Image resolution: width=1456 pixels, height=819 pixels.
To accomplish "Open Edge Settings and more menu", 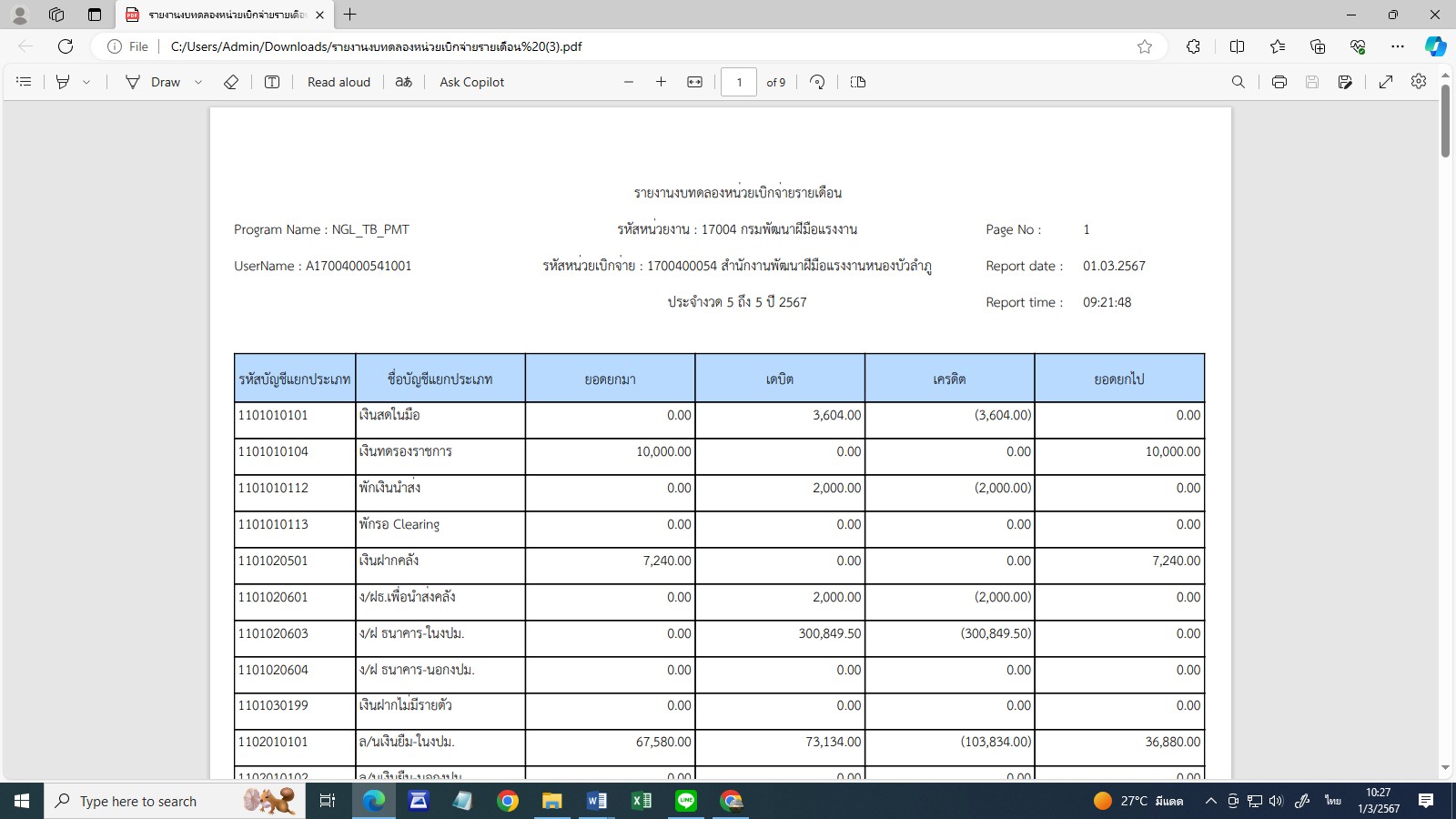I will point(1398,46).
